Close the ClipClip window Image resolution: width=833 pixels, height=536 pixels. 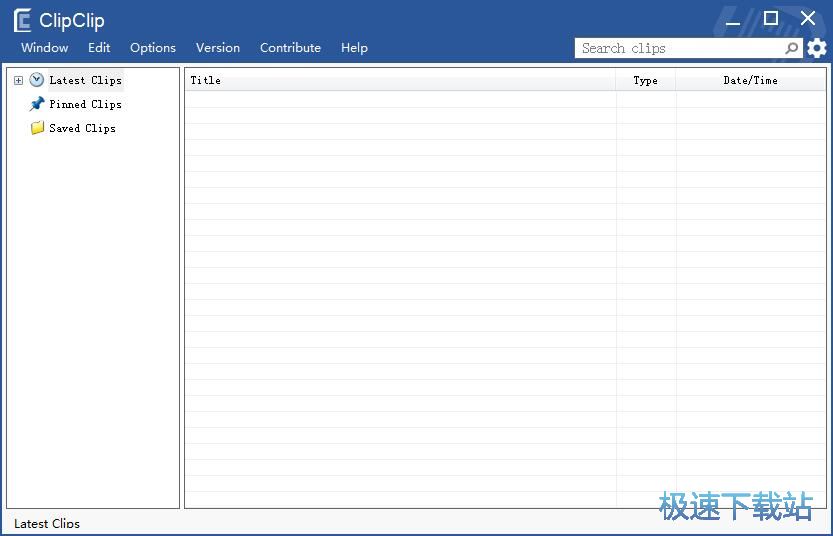pos(808,18)
